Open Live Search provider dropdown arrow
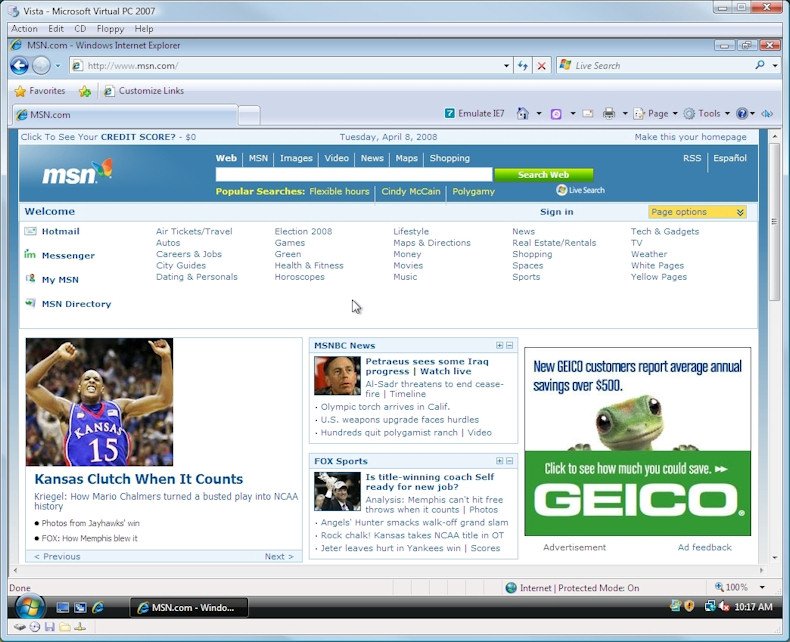 click(775, 66)
